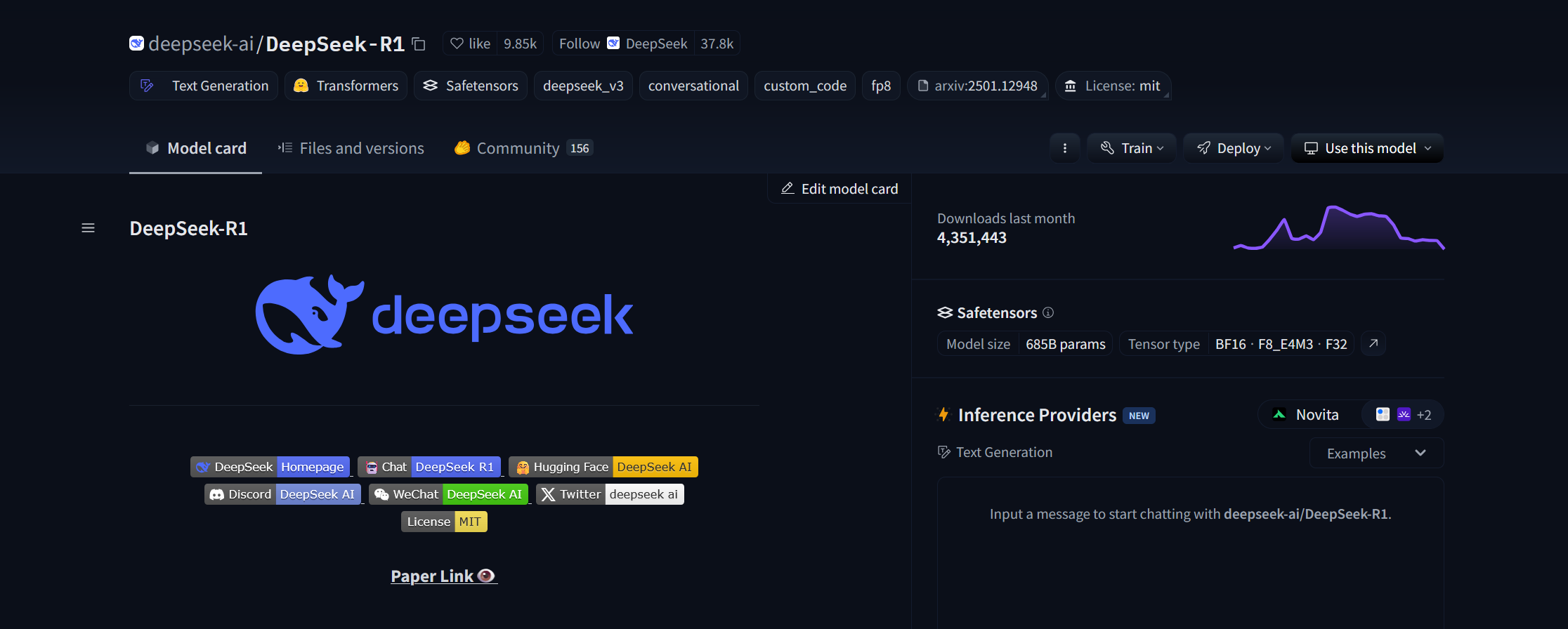Select the deepseek_v3 tag
Viewport: 1568px width, 629px height.
click(x=583, y=86)
